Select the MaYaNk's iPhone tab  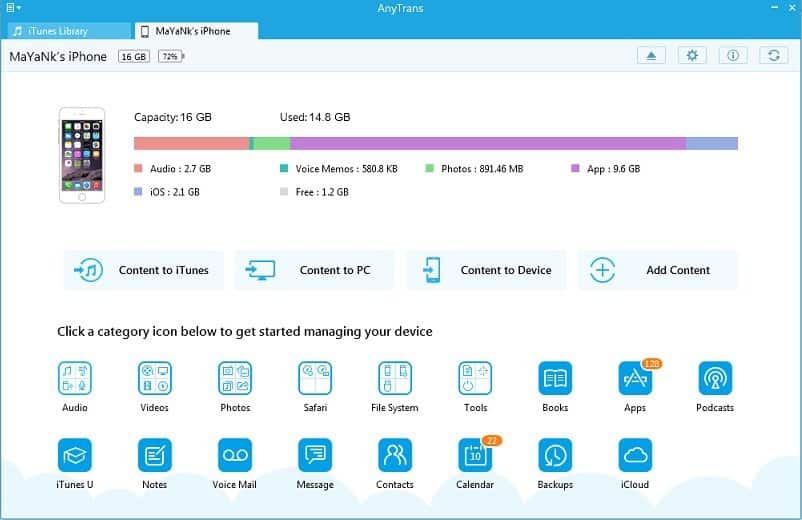196,31
